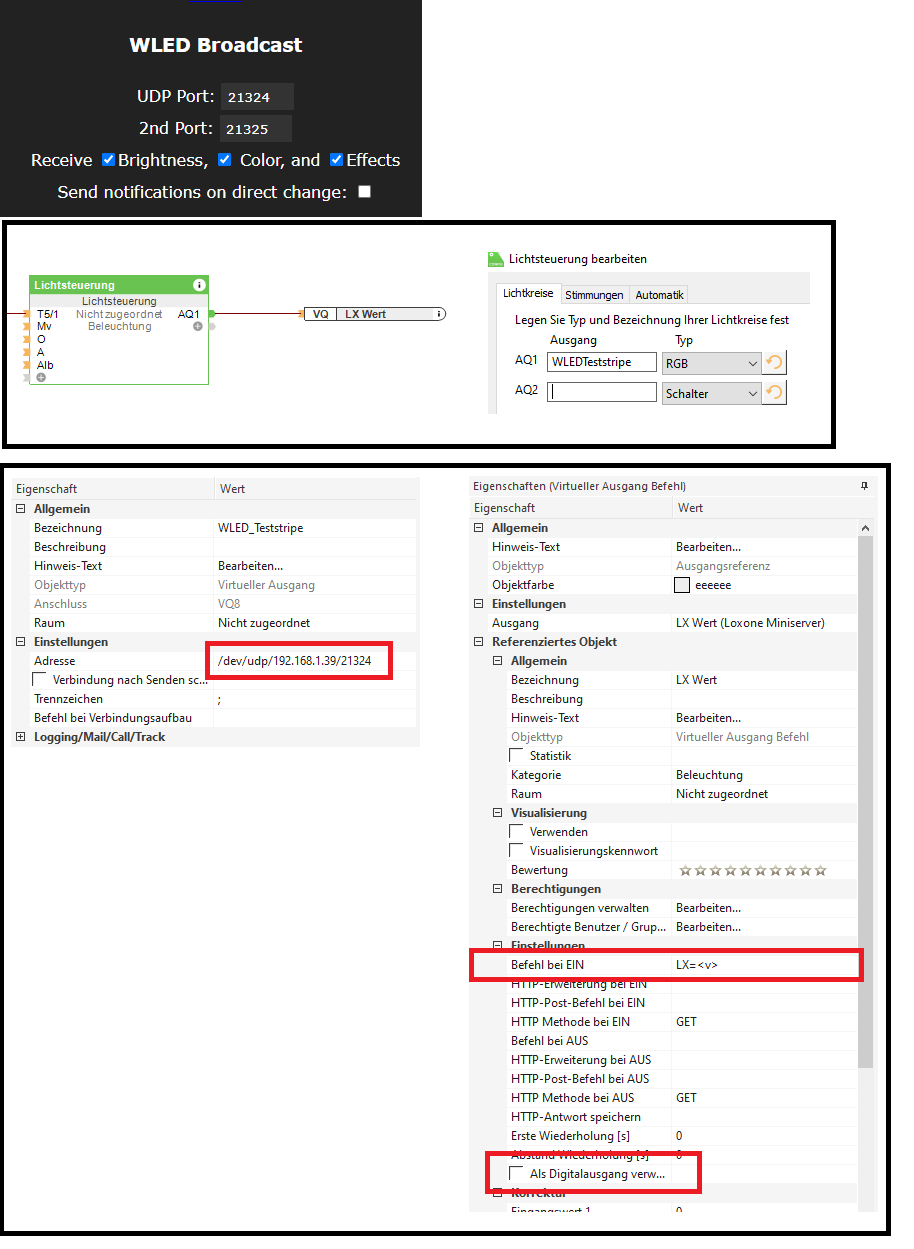Click the info icon on LX Wert block
This screenshot has height=1249, width=914.
(x=438, y=314)
